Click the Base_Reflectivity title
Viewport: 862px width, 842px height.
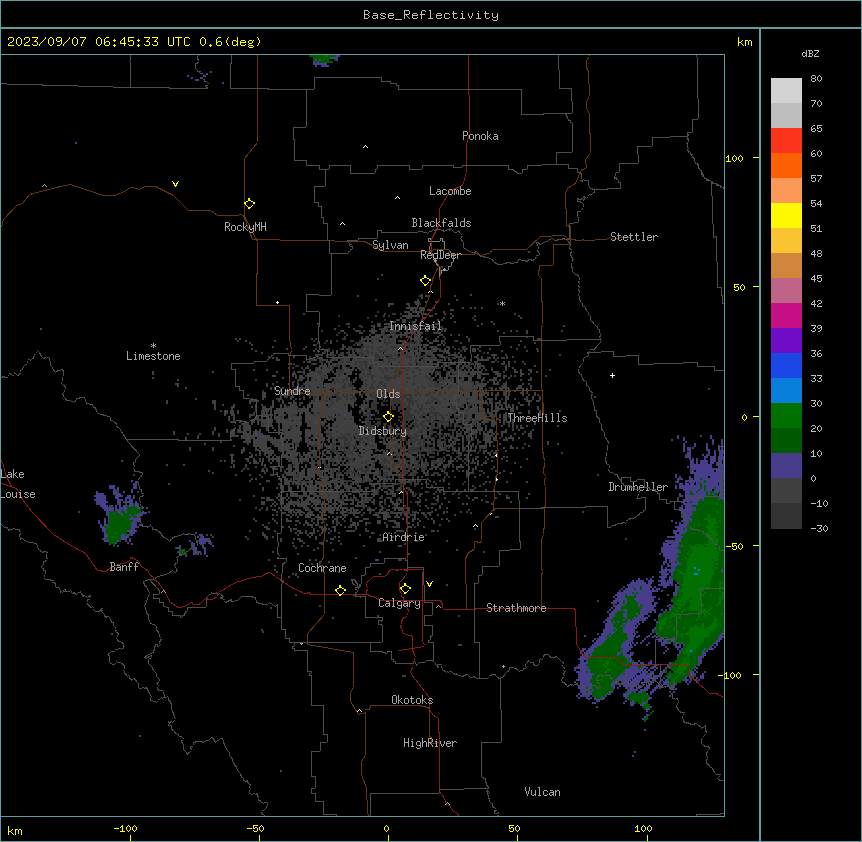coord(430,15)
